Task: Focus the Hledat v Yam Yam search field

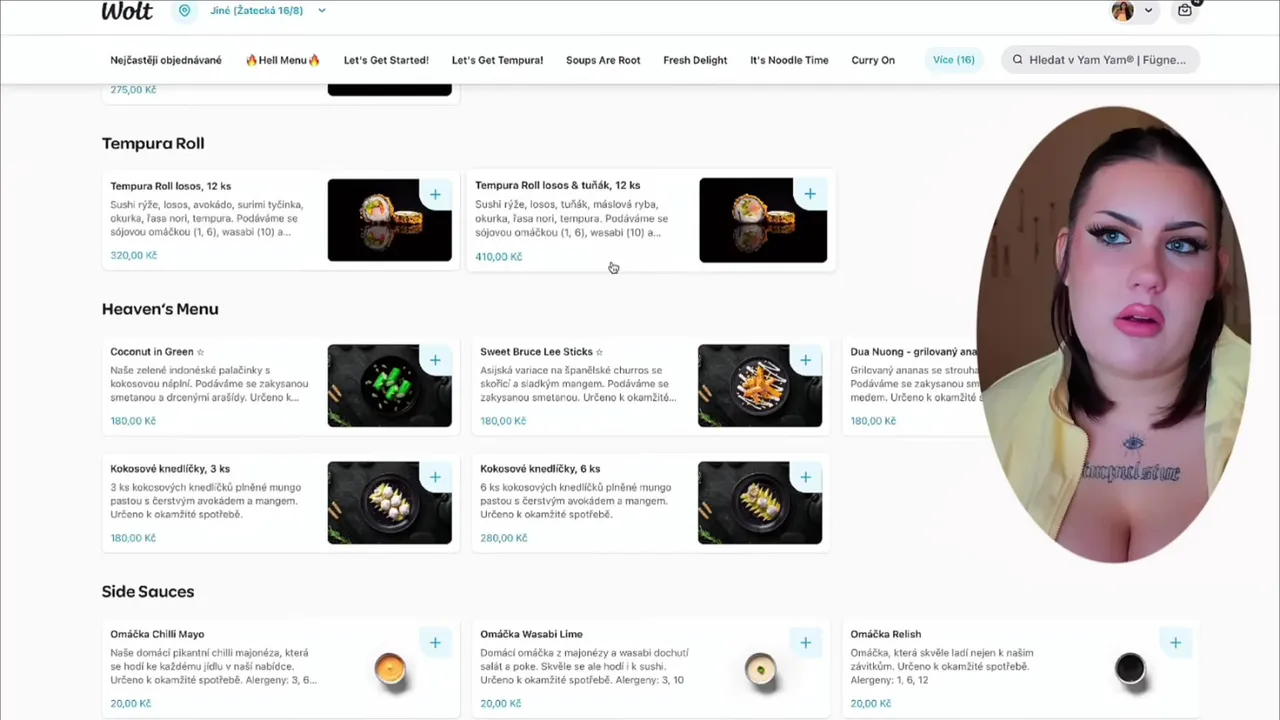Action: pyautogui.click(x=1100, y=60)
